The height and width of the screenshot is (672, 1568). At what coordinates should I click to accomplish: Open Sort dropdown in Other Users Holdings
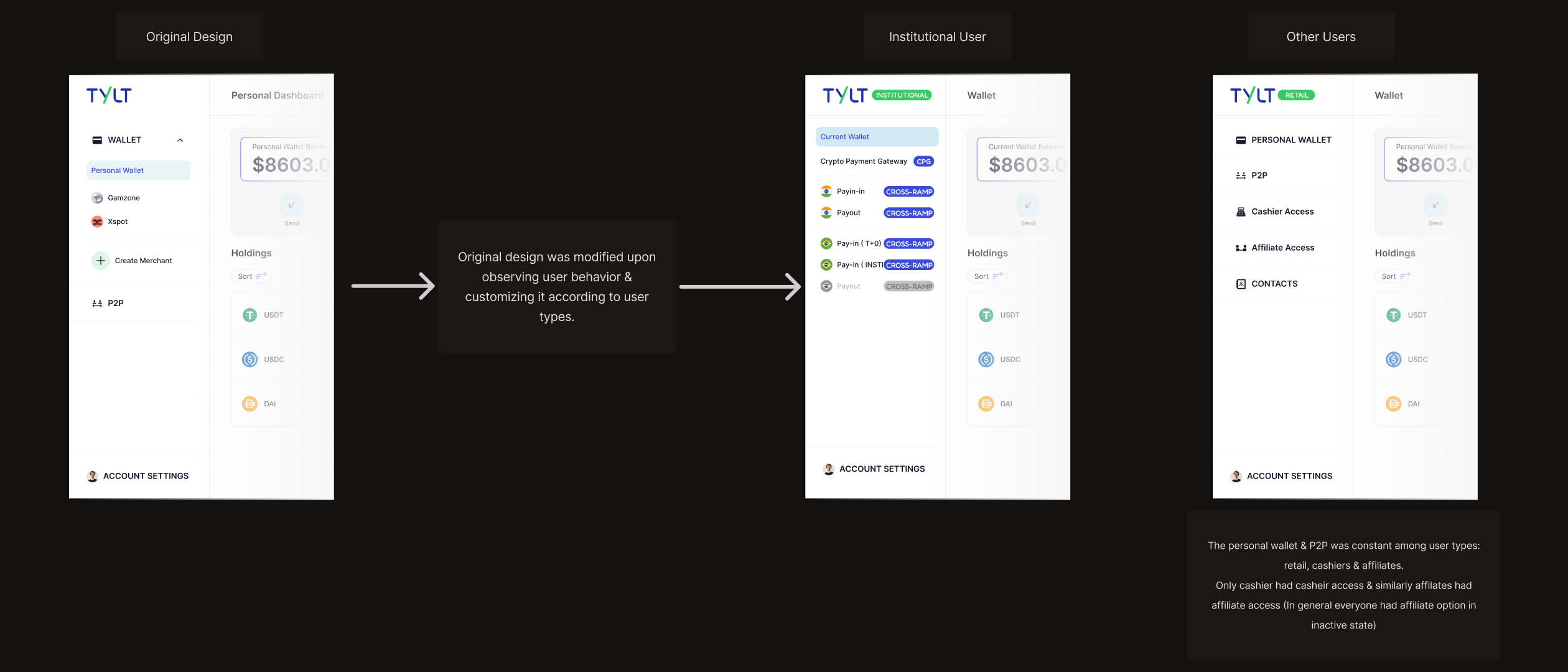(x=1395, y=276)
